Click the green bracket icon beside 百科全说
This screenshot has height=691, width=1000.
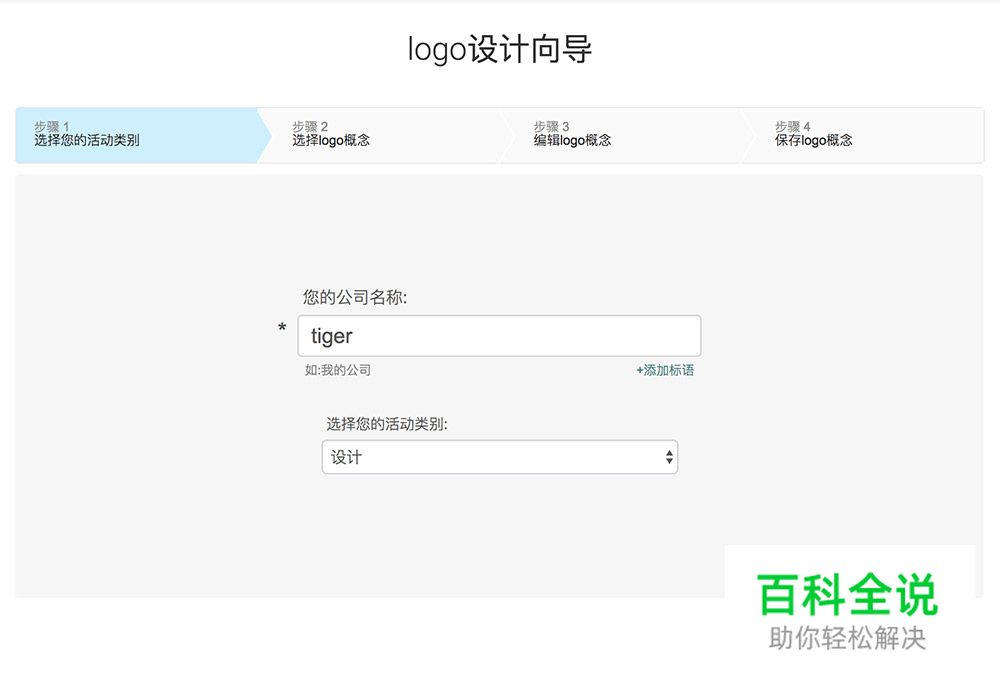(x=761, y=594)
